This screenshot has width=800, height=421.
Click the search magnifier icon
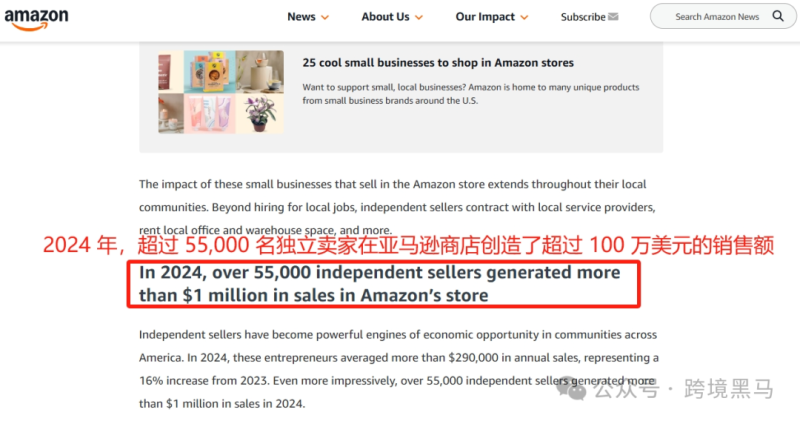[778, 17]
